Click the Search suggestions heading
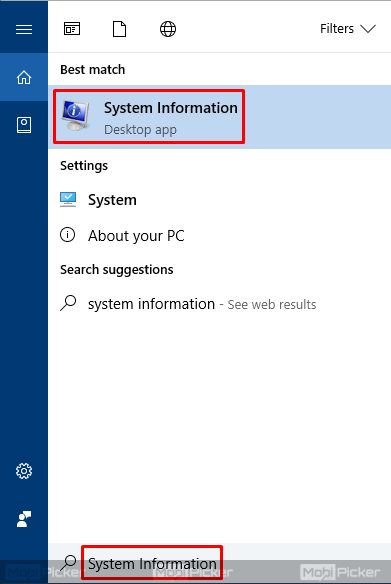The width and height of the screenshot is (391, 584). 117,270
